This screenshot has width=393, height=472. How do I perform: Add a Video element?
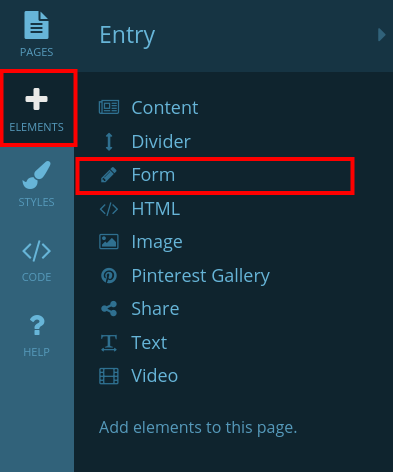click(x=154, y=376)
